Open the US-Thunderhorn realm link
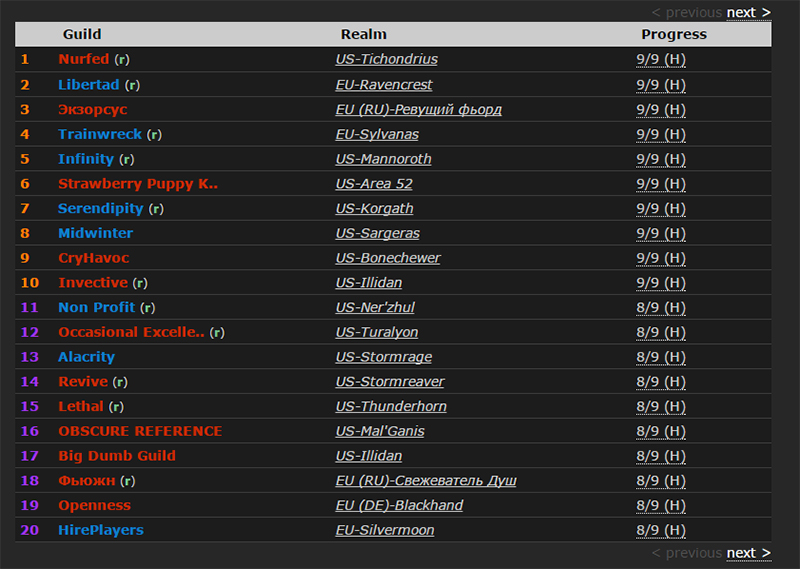The height and width of the screenshot is (569, 800). pyautogui.click(x=391, y=407)
